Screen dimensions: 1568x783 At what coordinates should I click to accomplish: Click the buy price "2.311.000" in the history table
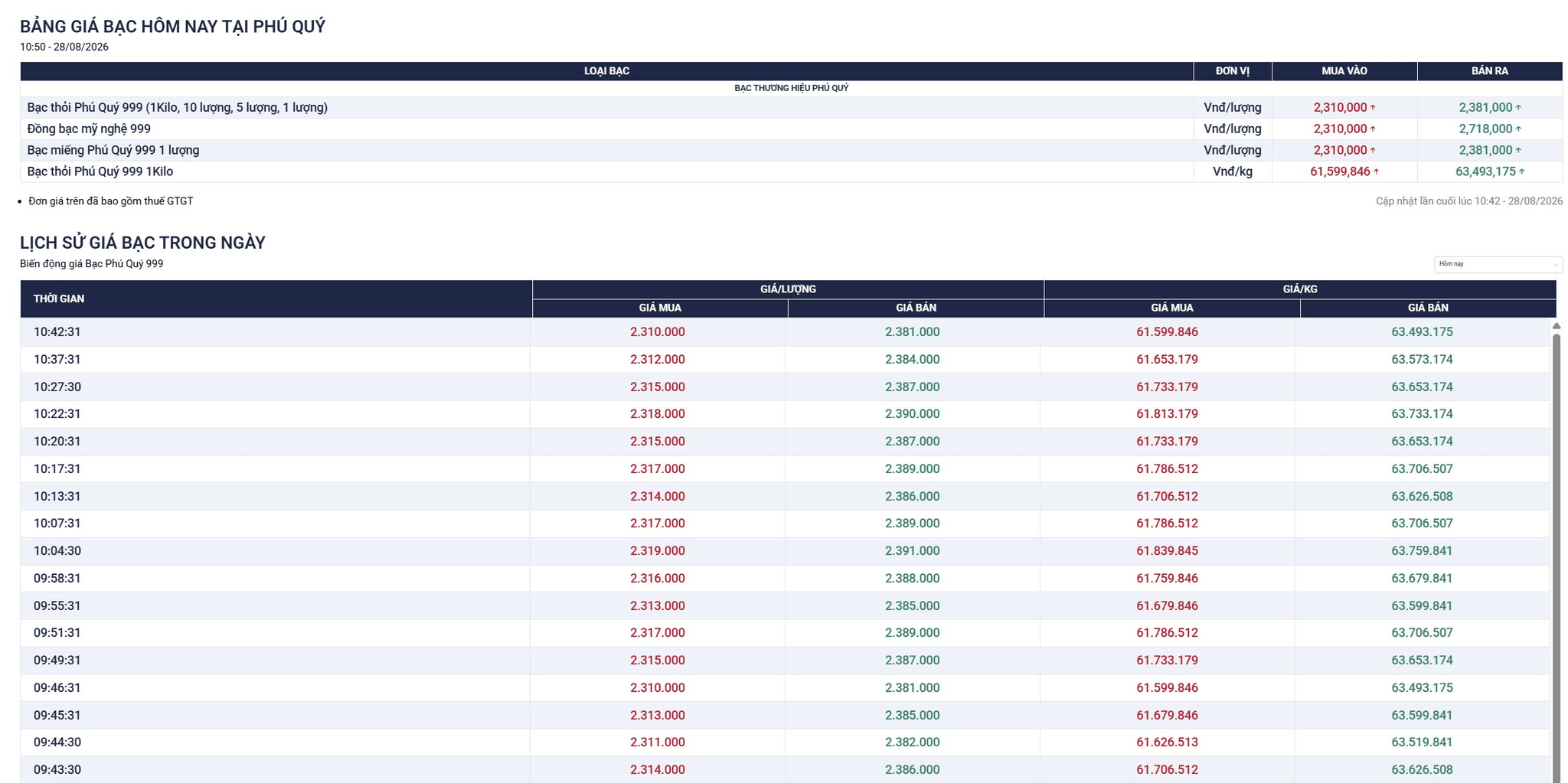658,742
